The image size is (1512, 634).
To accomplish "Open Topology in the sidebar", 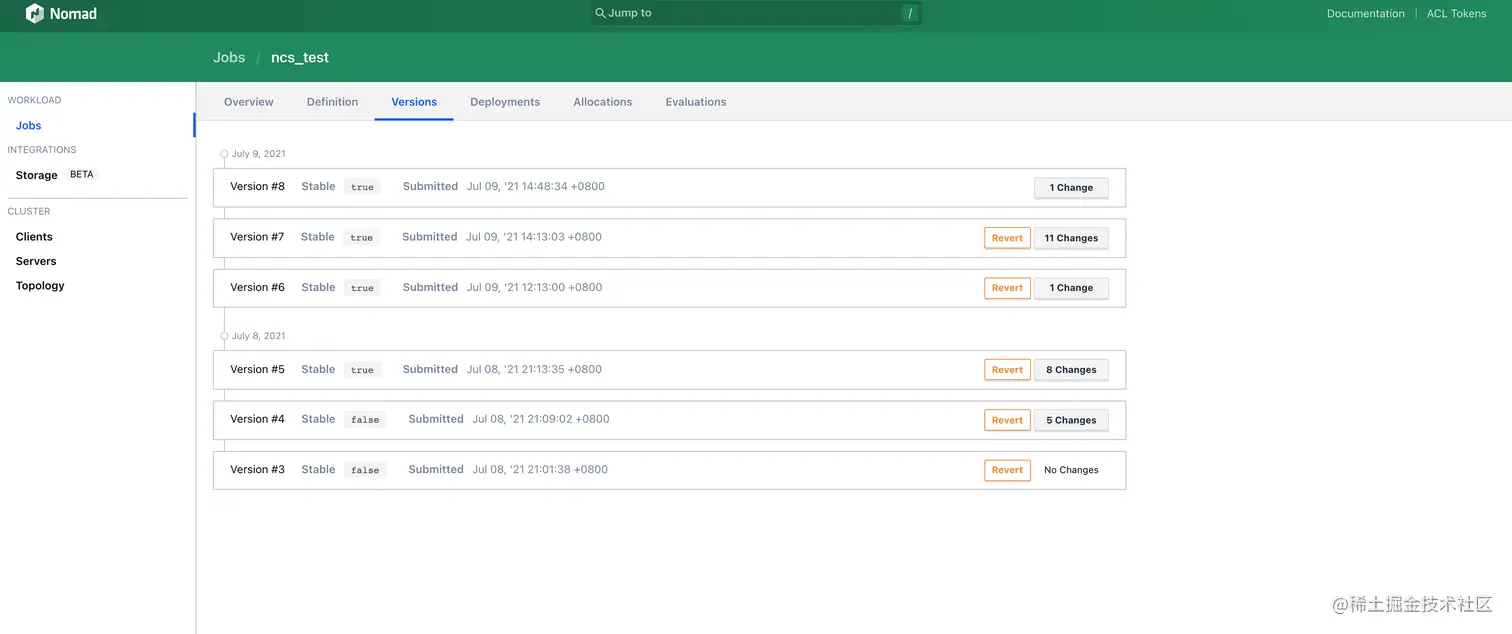I will [40, 286].
